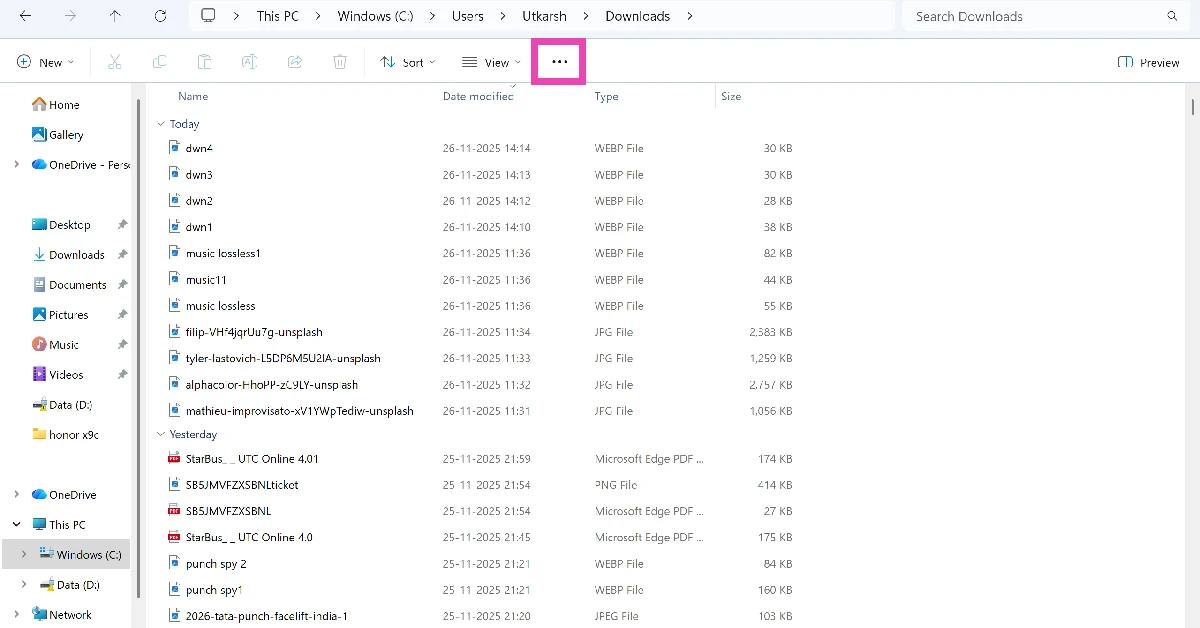Screen dimensions: 1200x628
Task: Open the See more ellipsis menu
Action: click(558, 61)
